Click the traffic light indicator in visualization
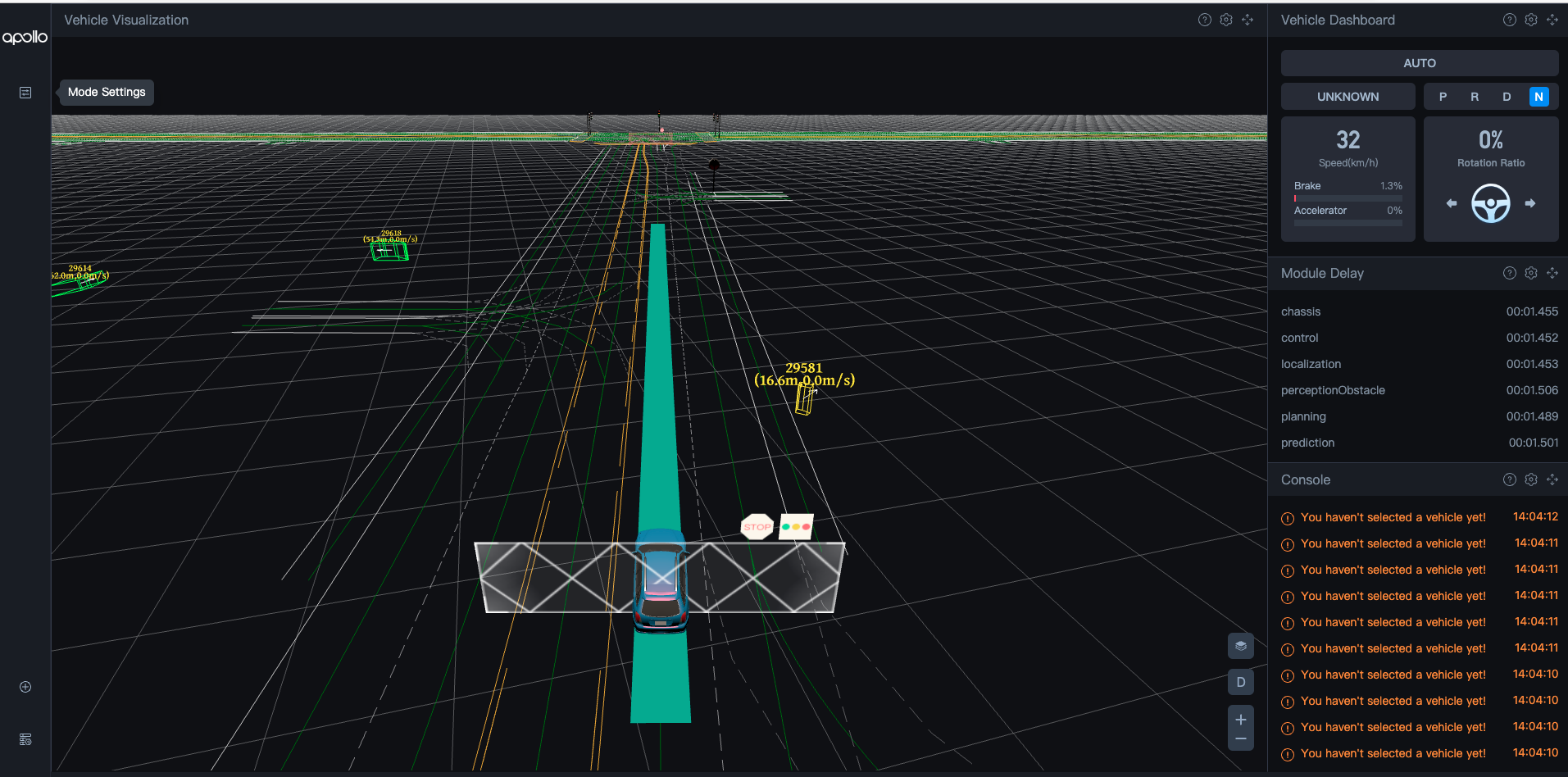Viewport: 1568px width, 777px height. 796,526
